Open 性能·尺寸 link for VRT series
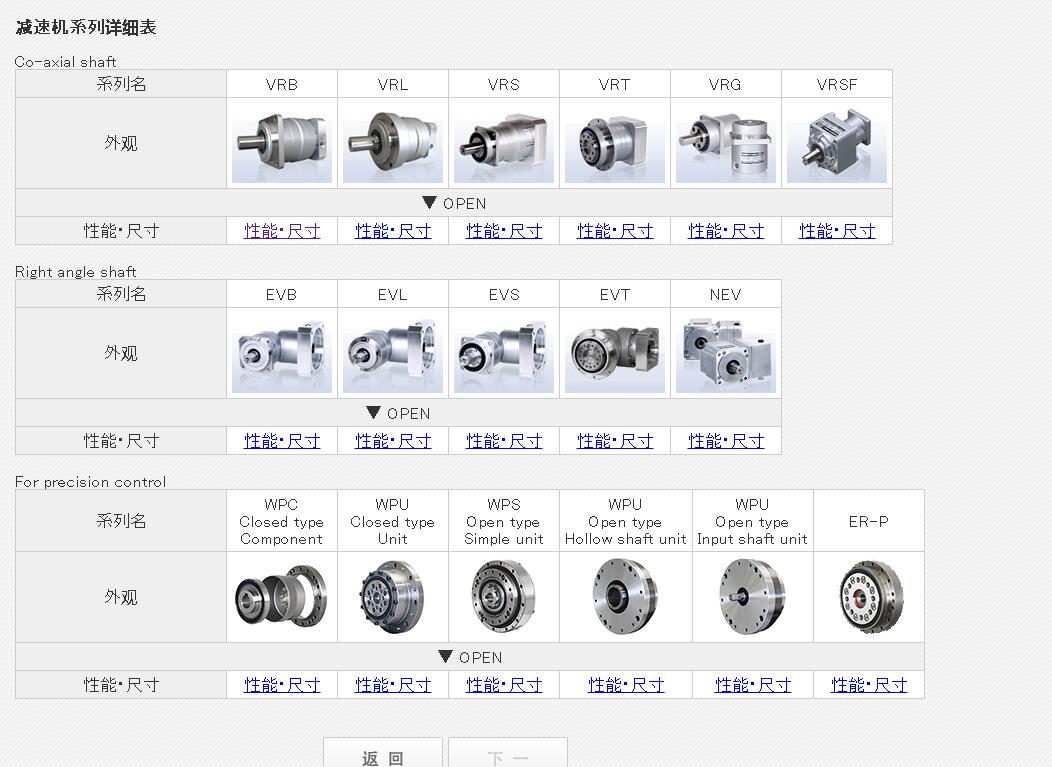 click(615, 231)
